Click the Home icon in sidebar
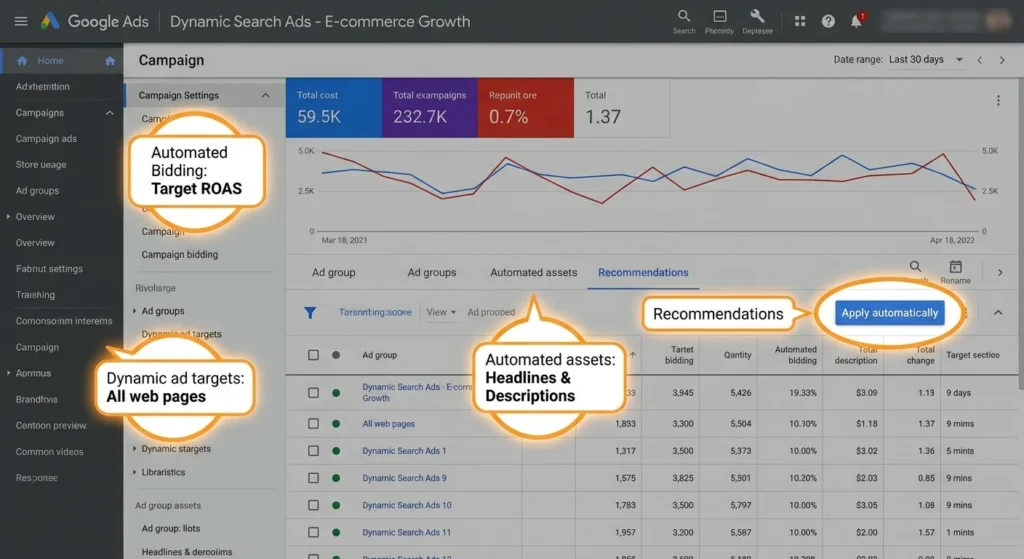Screen dimensions: 1024x559 tap(22, 61)
